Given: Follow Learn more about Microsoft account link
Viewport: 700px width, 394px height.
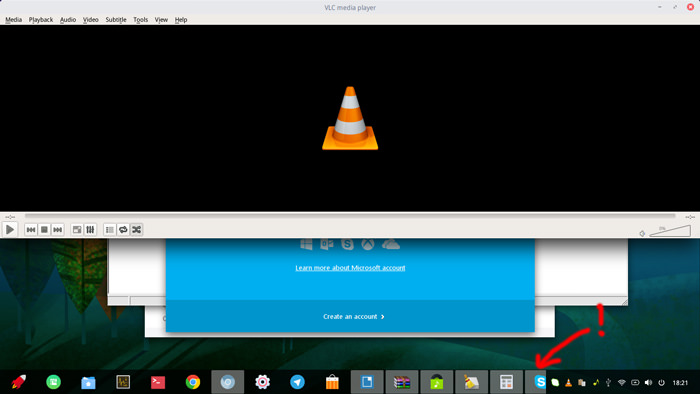Looking at the screenshot, I should pyautogui.click(x=350, y=268).
